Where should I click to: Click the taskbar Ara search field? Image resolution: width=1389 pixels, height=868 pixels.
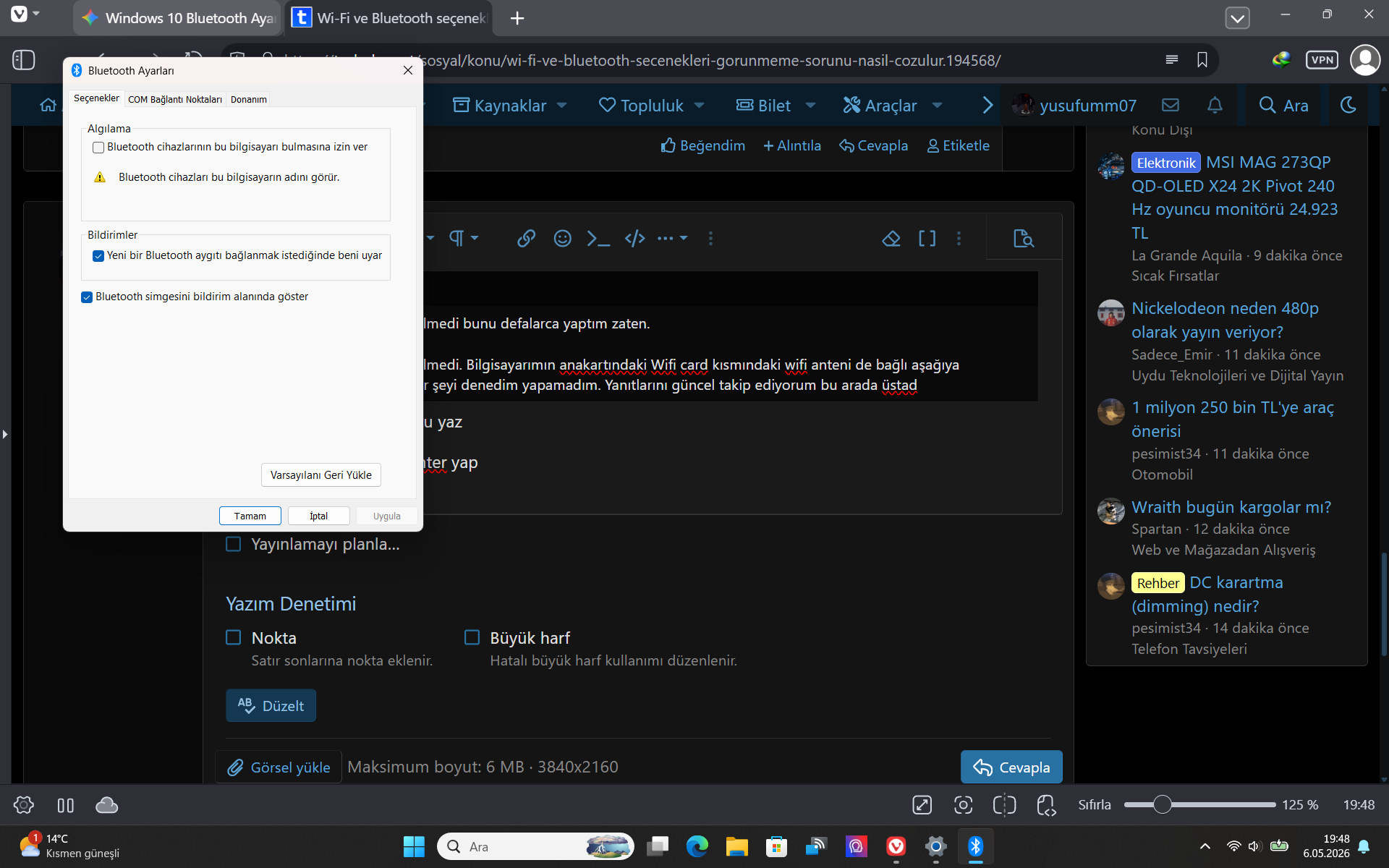tap(535, 846)
